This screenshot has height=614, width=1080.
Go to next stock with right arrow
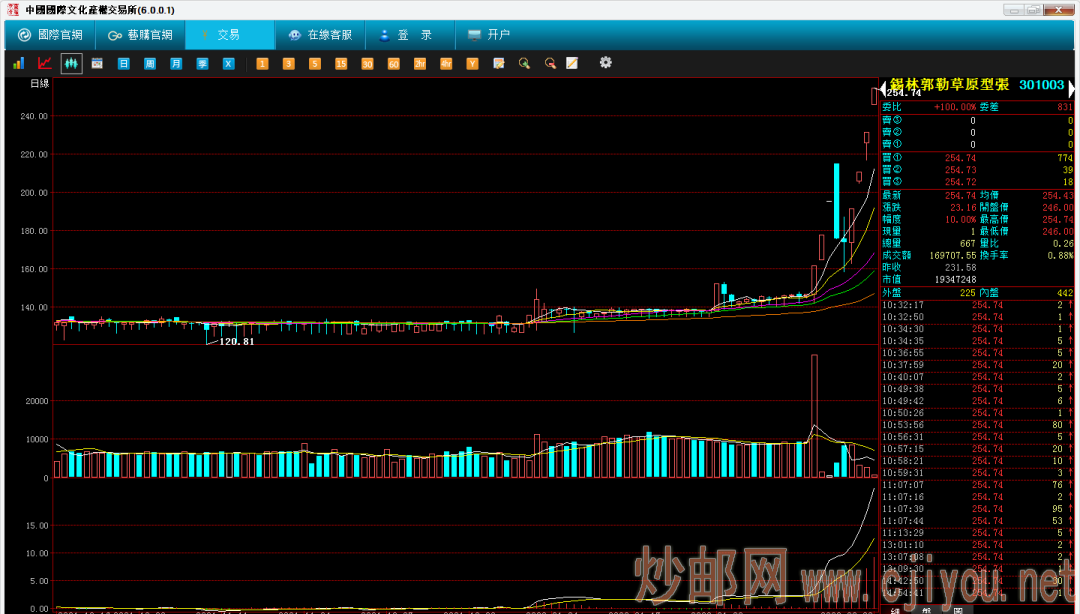tap(1071, 86)
